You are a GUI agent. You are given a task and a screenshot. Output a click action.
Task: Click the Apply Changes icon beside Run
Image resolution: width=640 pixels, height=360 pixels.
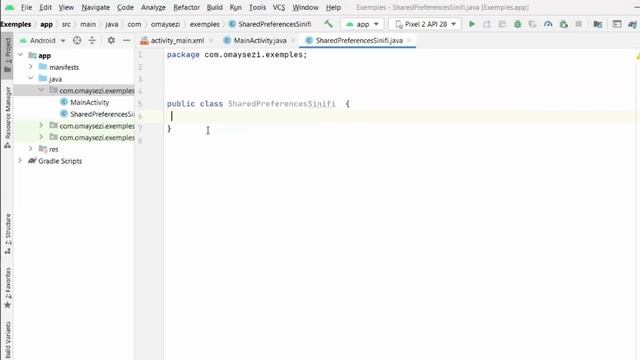(487, 24)
